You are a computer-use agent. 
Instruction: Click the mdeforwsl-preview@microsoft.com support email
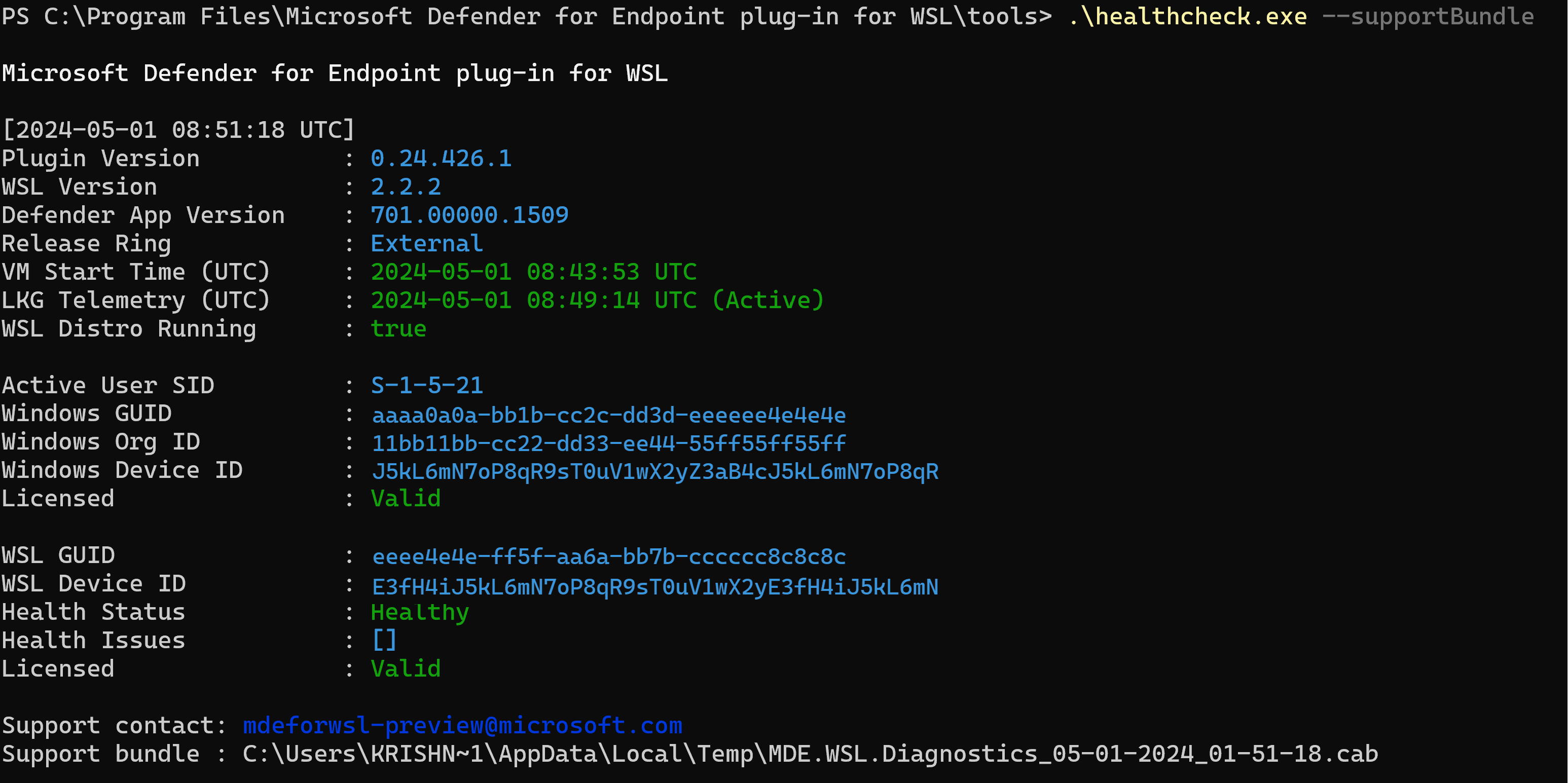463,725
